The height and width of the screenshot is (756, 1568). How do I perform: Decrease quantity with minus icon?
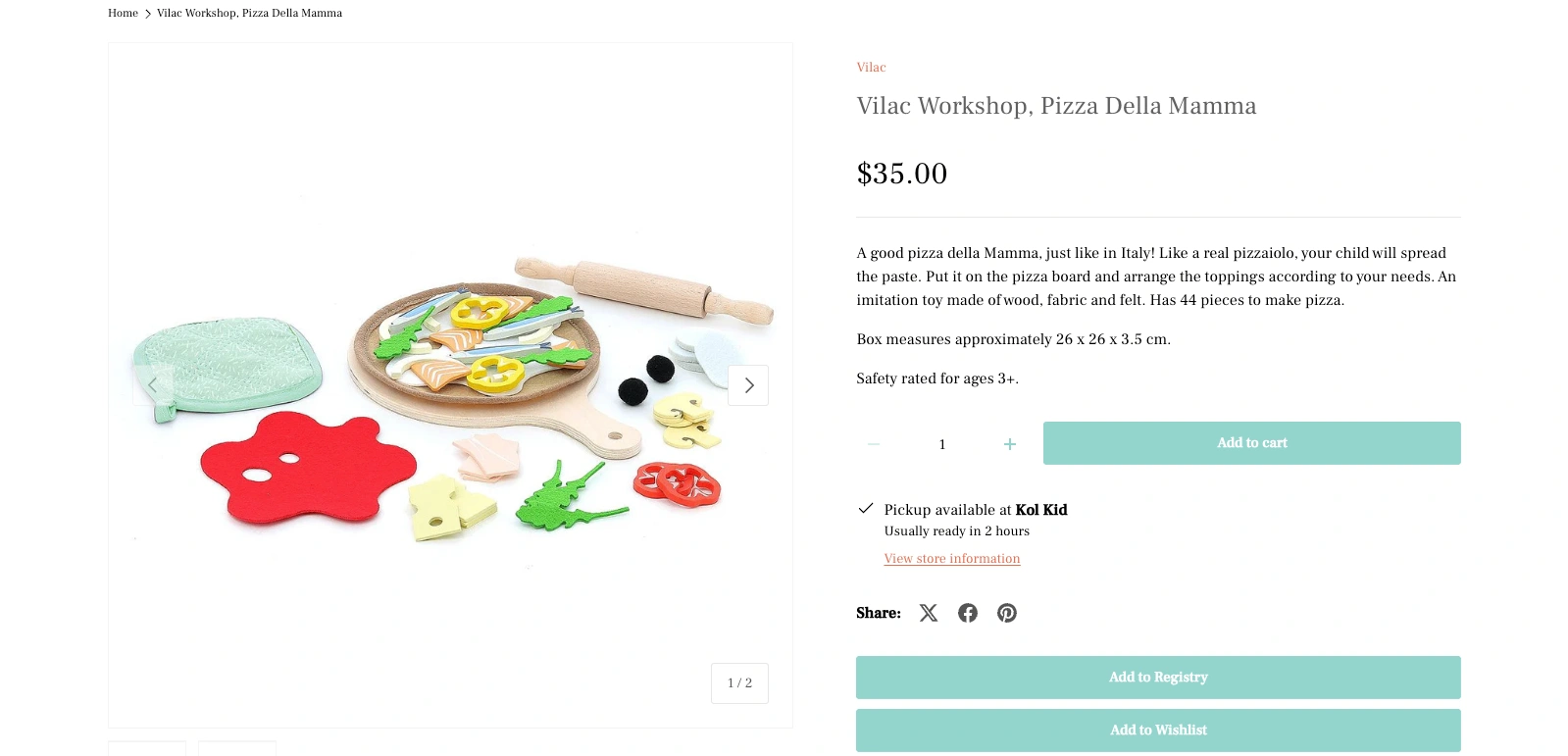(x=874, y=444)
